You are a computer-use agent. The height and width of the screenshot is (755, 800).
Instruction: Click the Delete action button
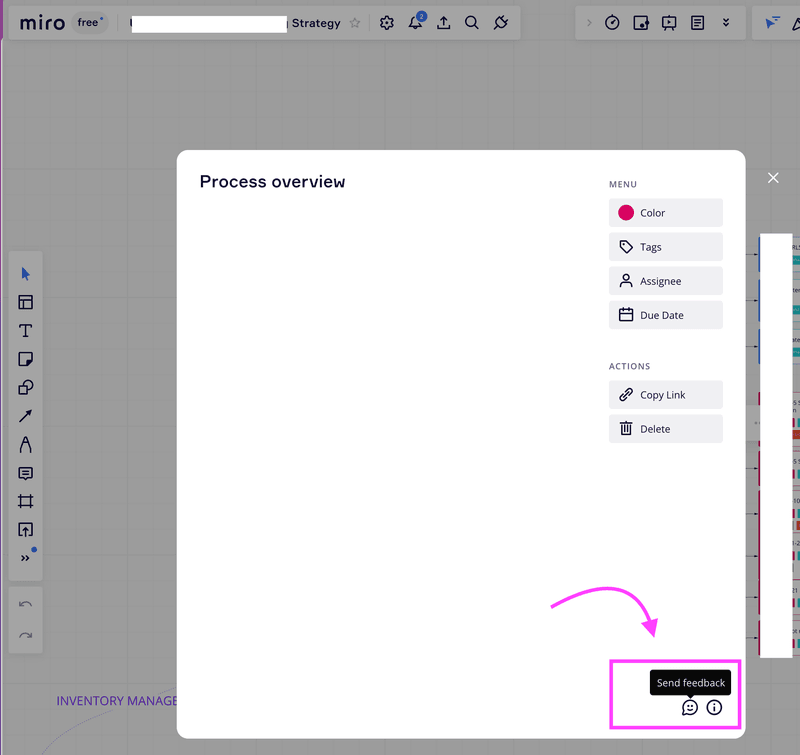(665, 429)
